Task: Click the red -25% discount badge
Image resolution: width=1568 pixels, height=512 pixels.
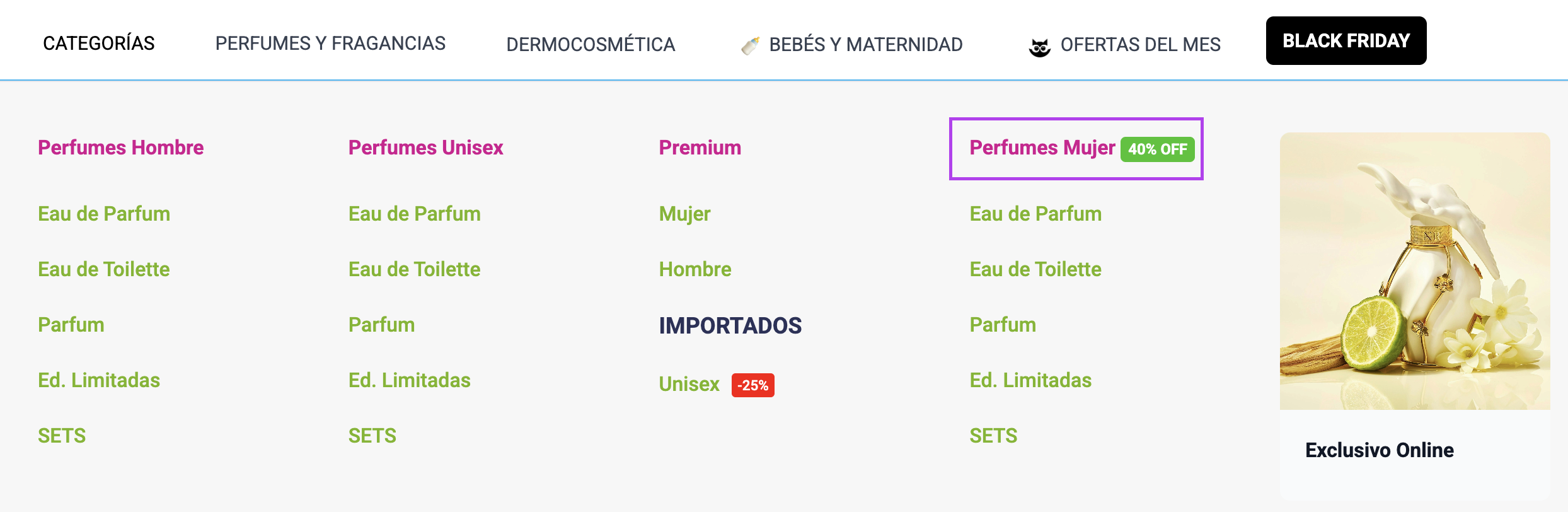Action: tap(752, 385)
